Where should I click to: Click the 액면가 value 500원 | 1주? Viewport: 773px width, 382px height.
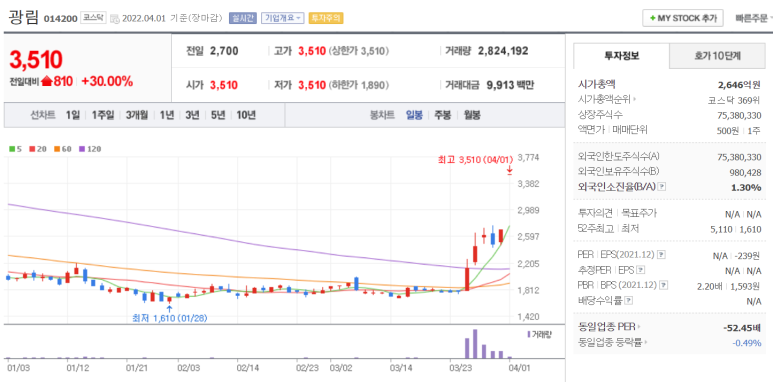tap(738, 130)
